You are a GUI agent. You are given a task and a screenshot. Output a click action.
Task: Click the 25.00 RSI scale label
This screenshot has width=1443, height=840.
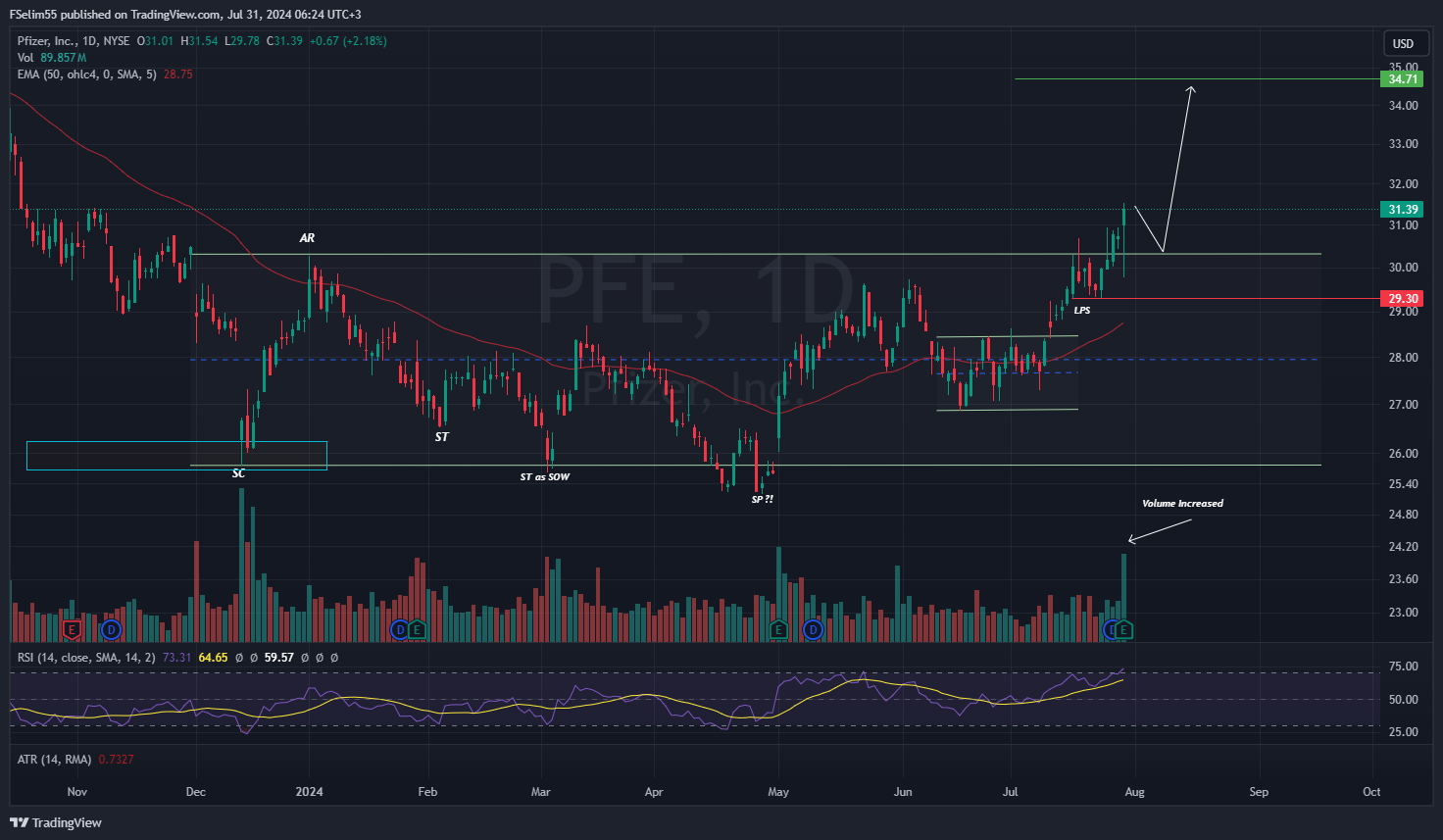(1403, 732)
